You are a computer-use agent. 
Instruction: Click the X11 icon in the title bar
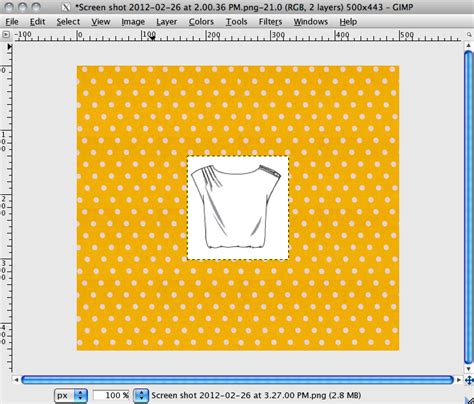click(66, 7)
